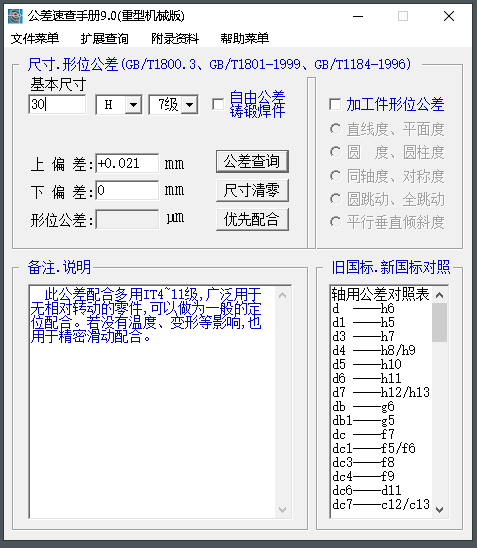
Task: Click the app icon in the title bar
Action: [15, 16]
